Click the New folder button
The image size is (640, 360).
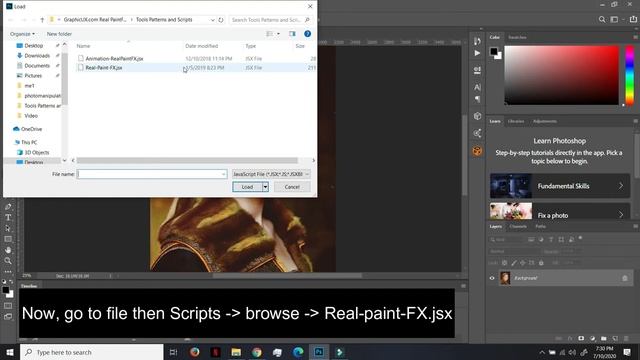pos(59,34)
